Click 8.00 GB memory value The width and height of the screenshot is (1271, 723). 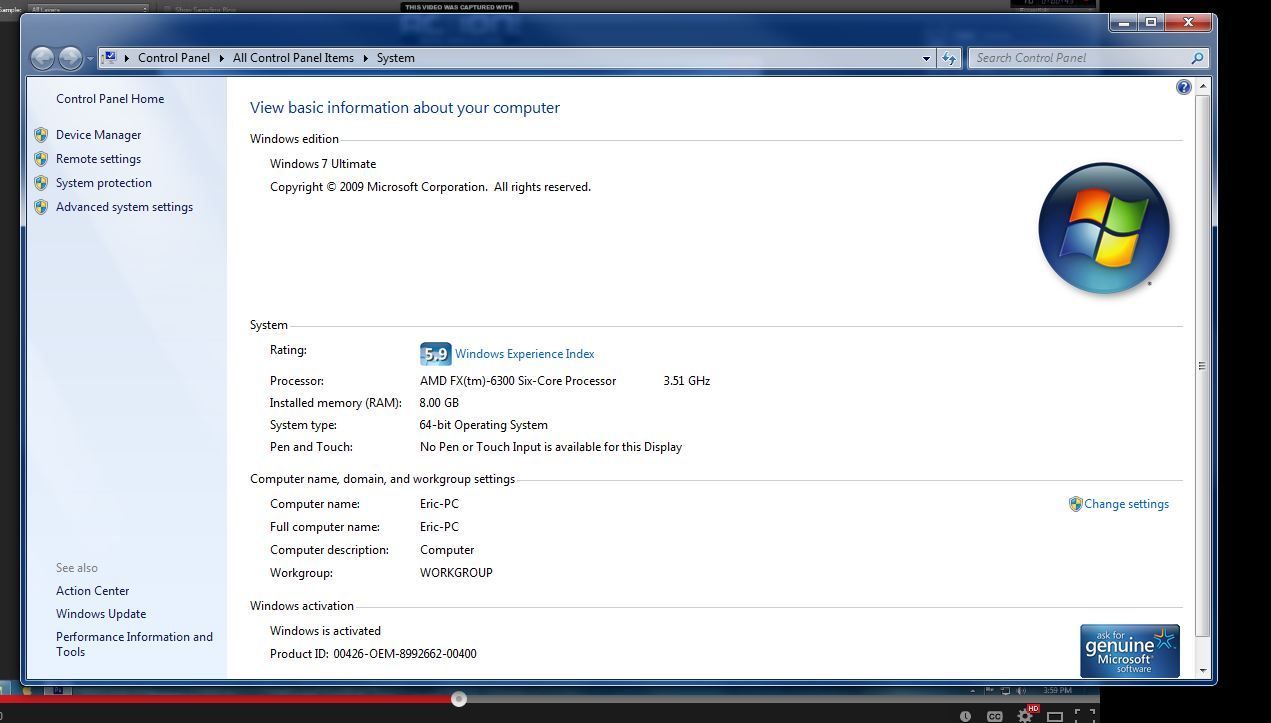(439, 403)
